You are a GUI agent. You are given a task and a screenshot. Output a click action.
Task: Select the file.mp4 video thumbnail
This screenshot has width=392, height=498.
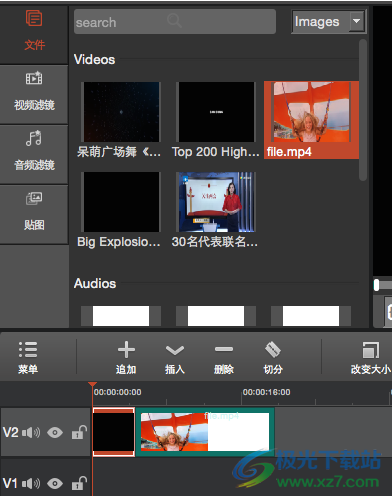pyautogui.click(x=312, y=112)
